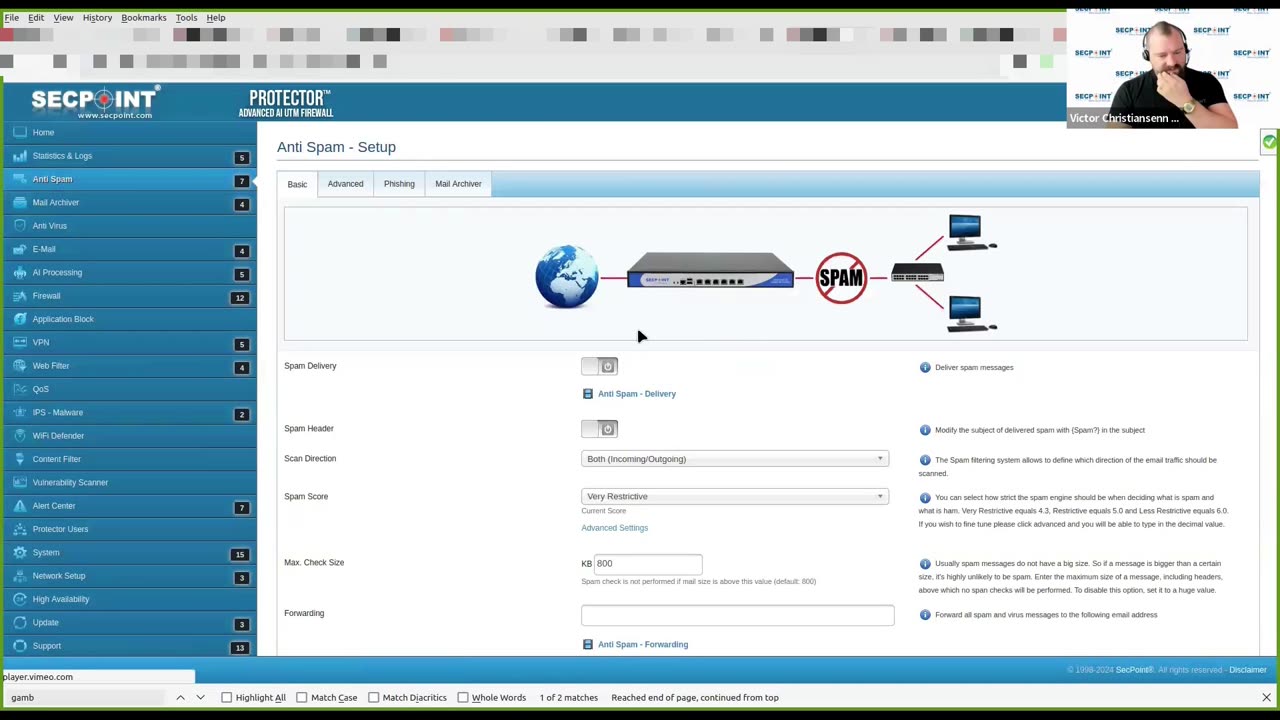Click the Vulnerability Scanner sidebar icon
This screenshot has width=1280, height=720.
[20, 482]
